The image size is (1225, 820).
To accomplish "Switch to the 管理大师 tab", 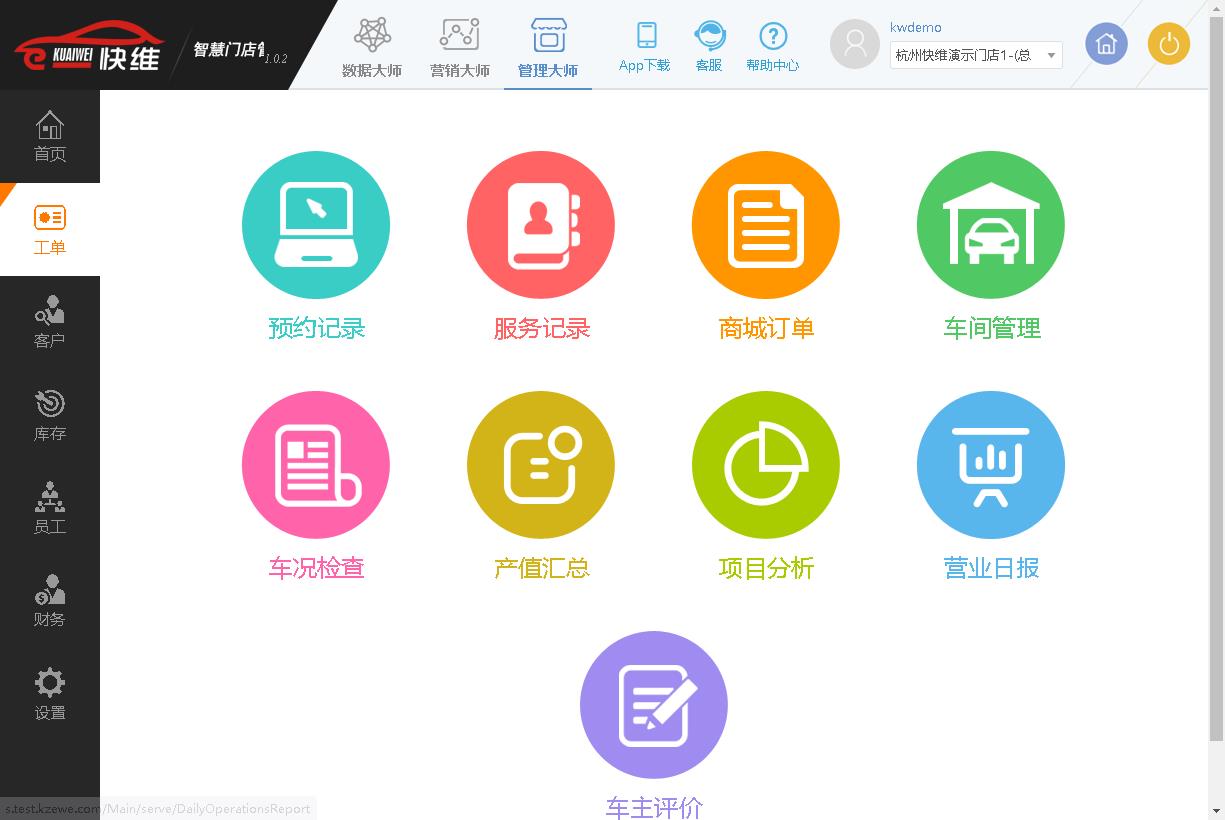I will point(548,47).
